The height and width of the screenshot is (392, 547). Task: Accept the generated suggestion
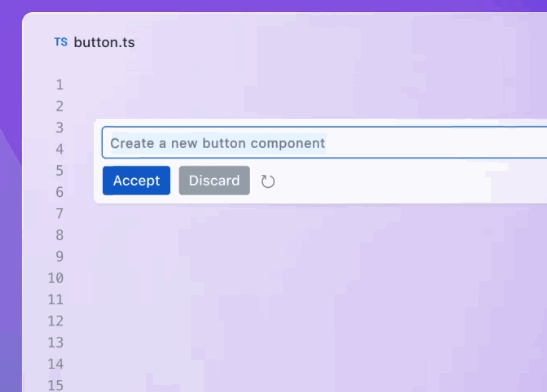(x=136, y=180)
